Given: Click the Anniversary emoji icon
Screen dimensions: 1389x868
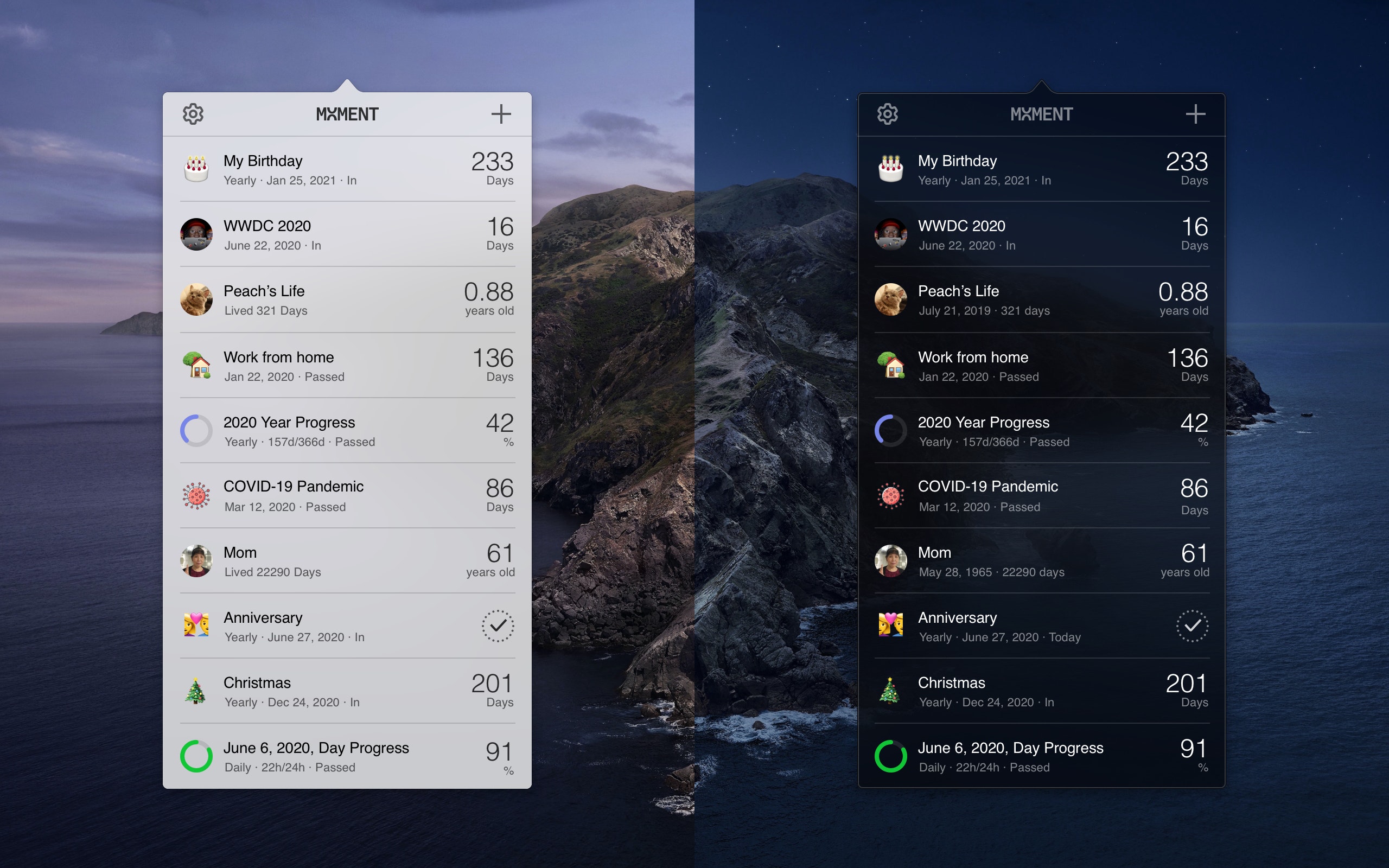Looking at the screenshot, I should coord(197,626).
